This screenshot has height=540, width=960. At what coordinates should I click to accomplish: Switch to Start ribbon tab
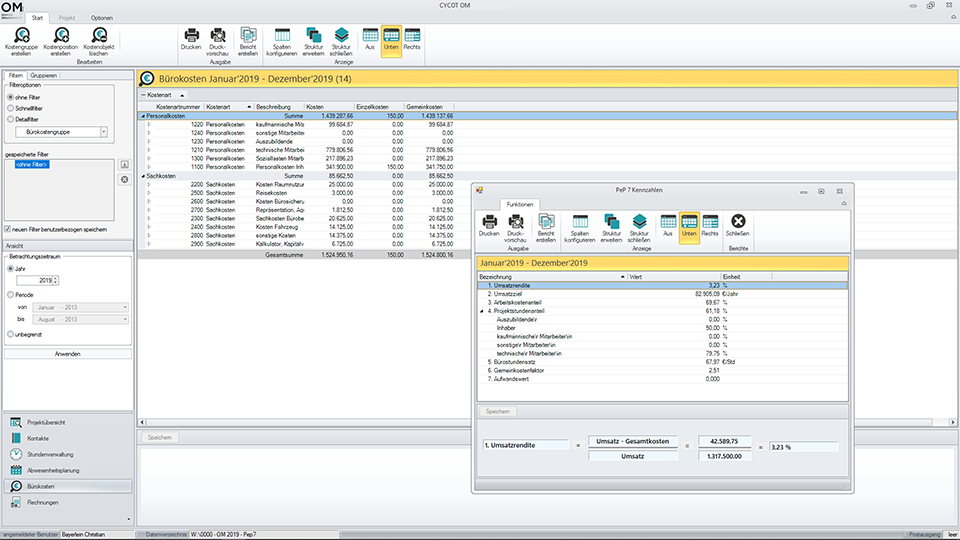37,18
